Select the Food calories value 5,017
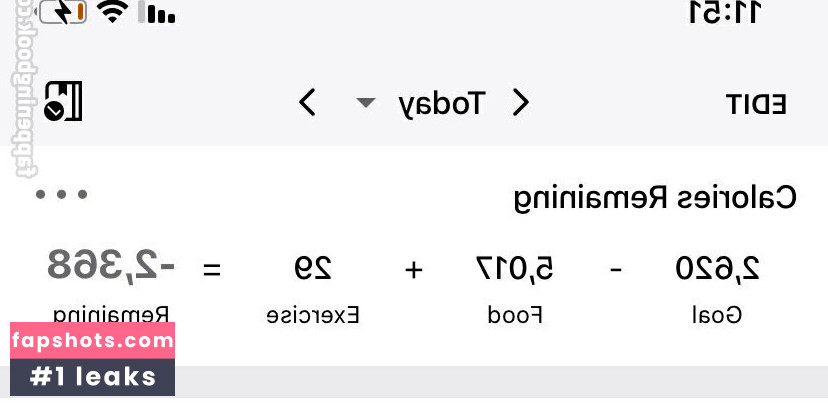The width and height of the screenshot is (828, 406). [514, 268]
